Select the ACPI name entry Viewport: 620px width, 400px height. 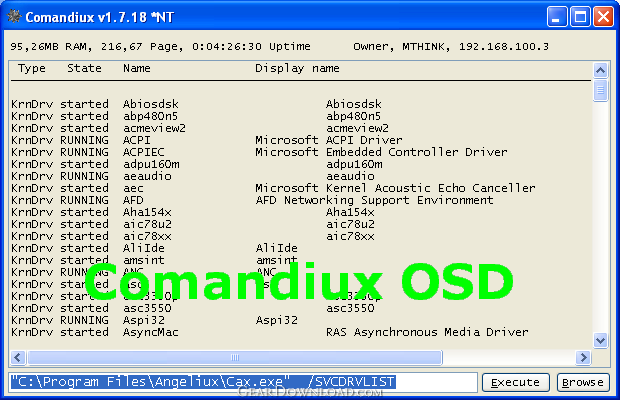point(137,140)
